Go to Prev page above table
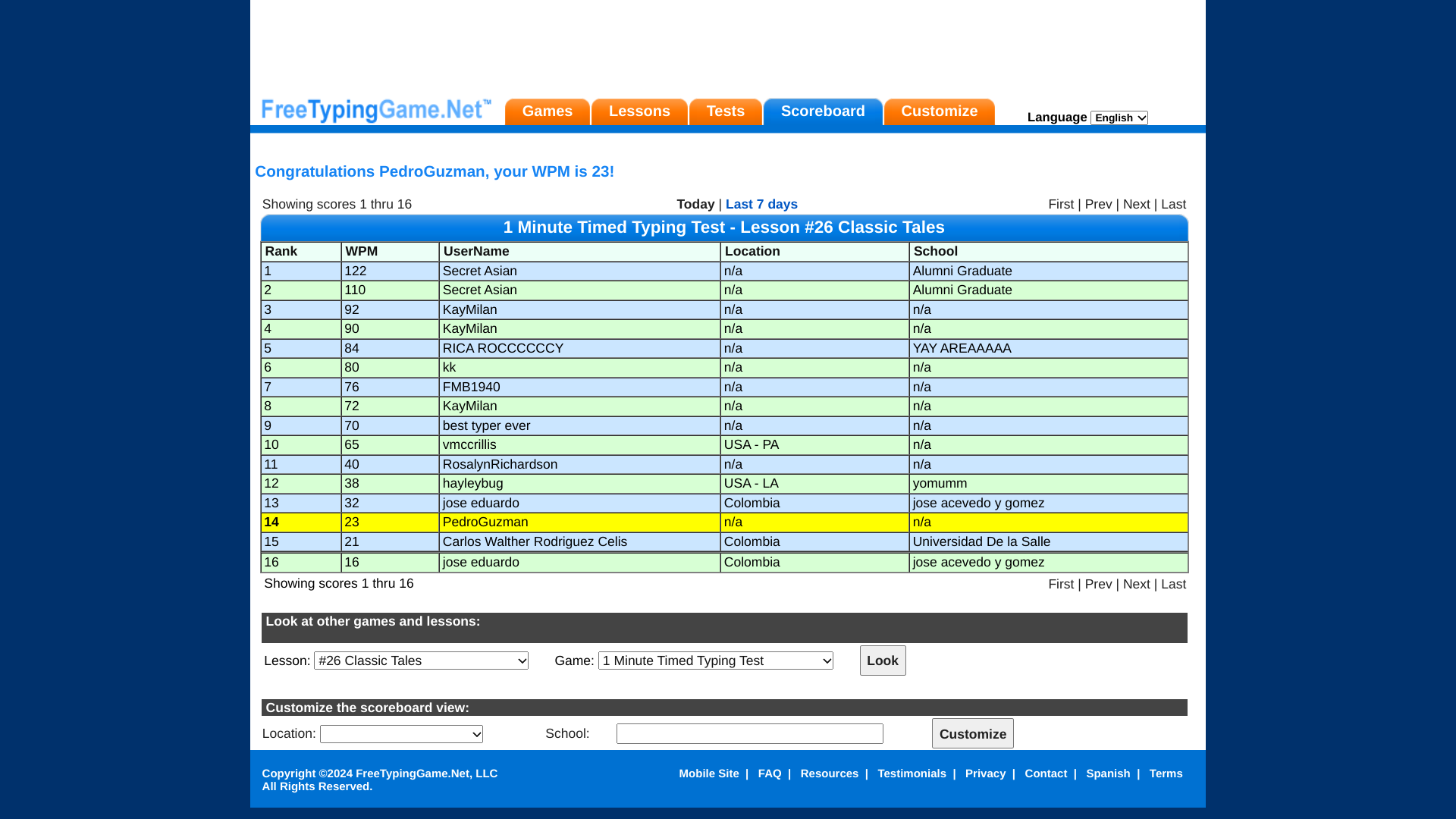 [1098, 205]
